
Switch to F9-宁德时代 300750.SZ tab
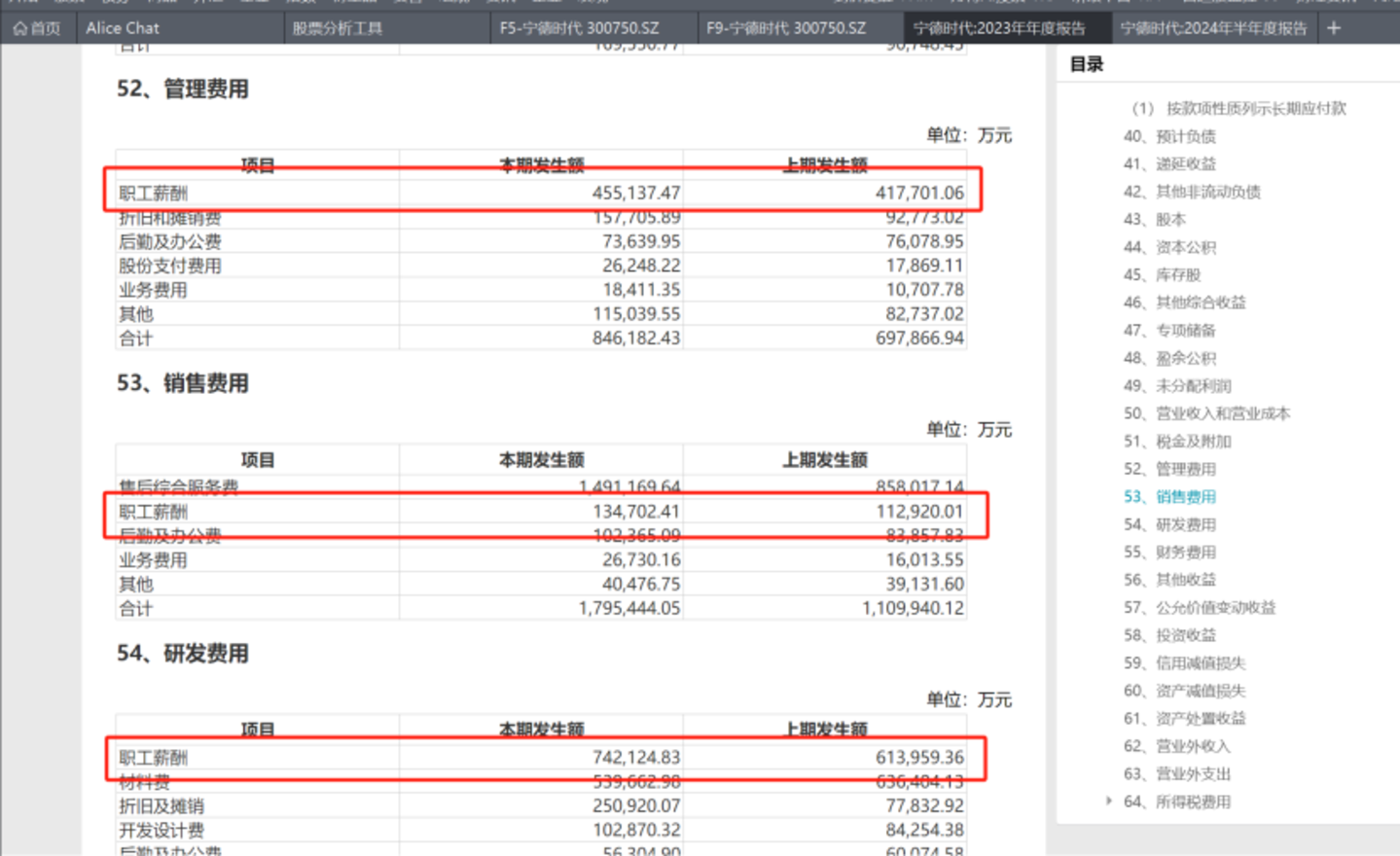pyautogui.click(x=785, y=28)
